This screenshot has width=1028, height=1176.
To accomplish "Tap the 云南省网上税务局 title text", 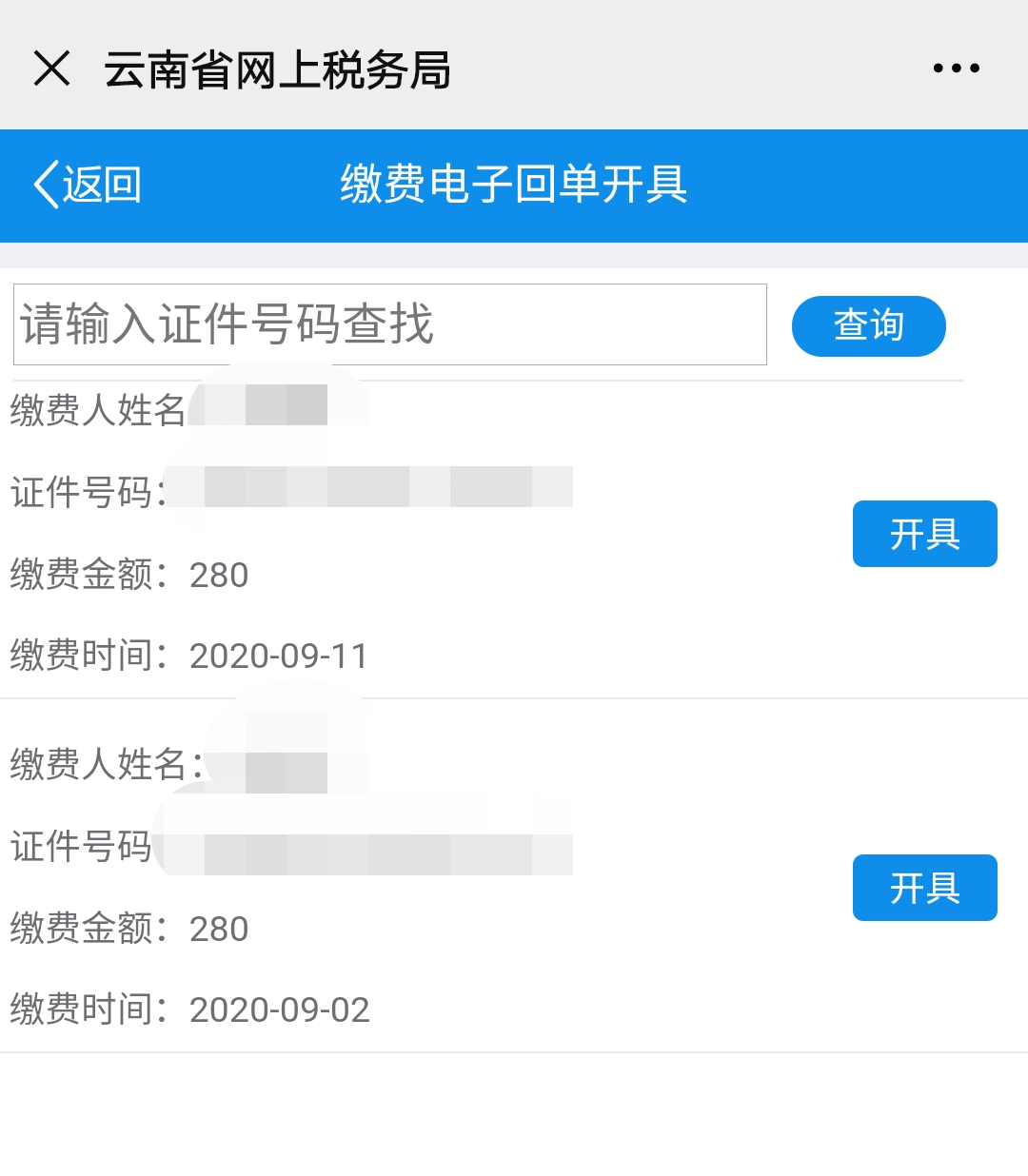I will (x=277, y=69).
